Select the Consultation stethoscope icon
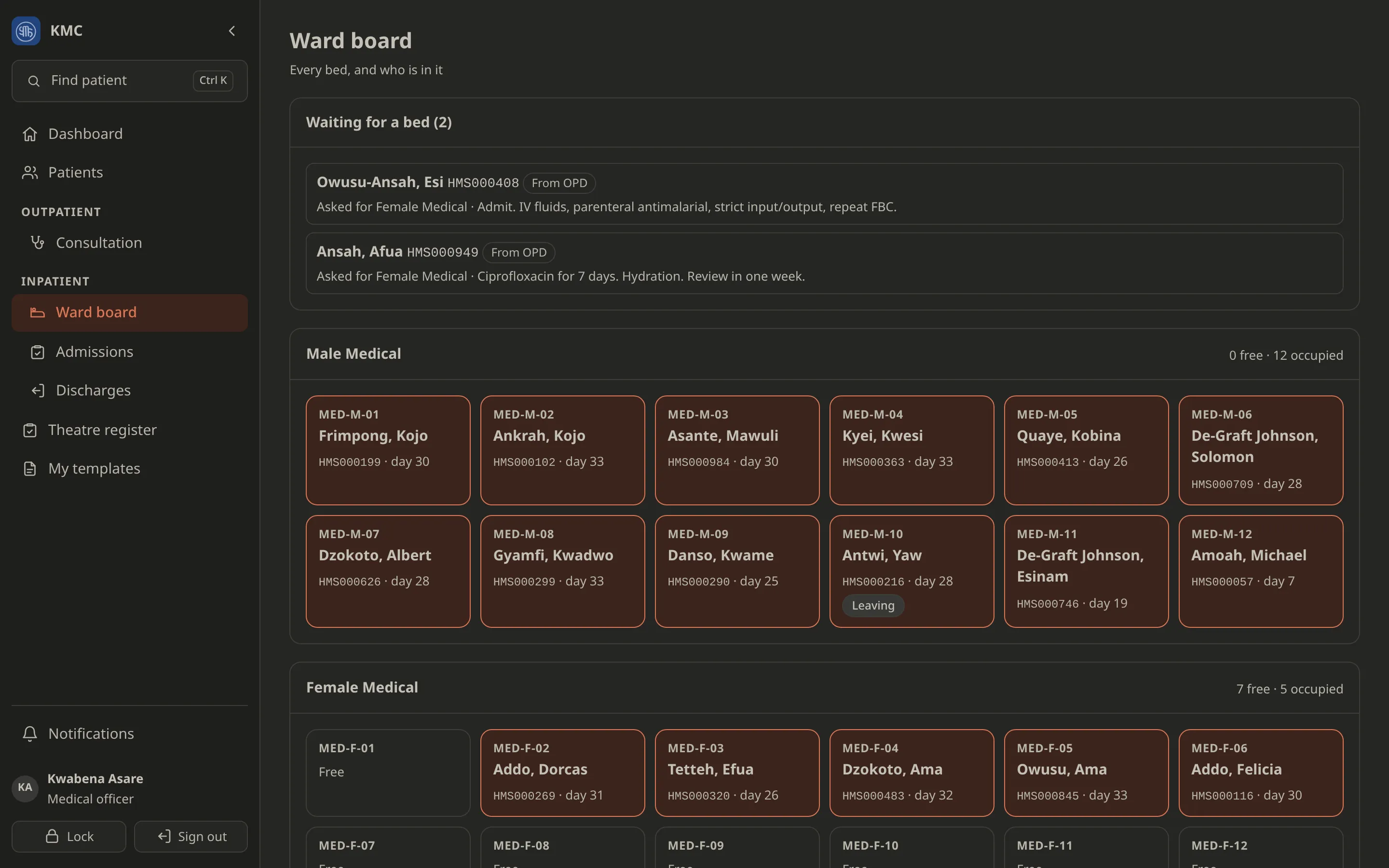 (x=37, y=243)
